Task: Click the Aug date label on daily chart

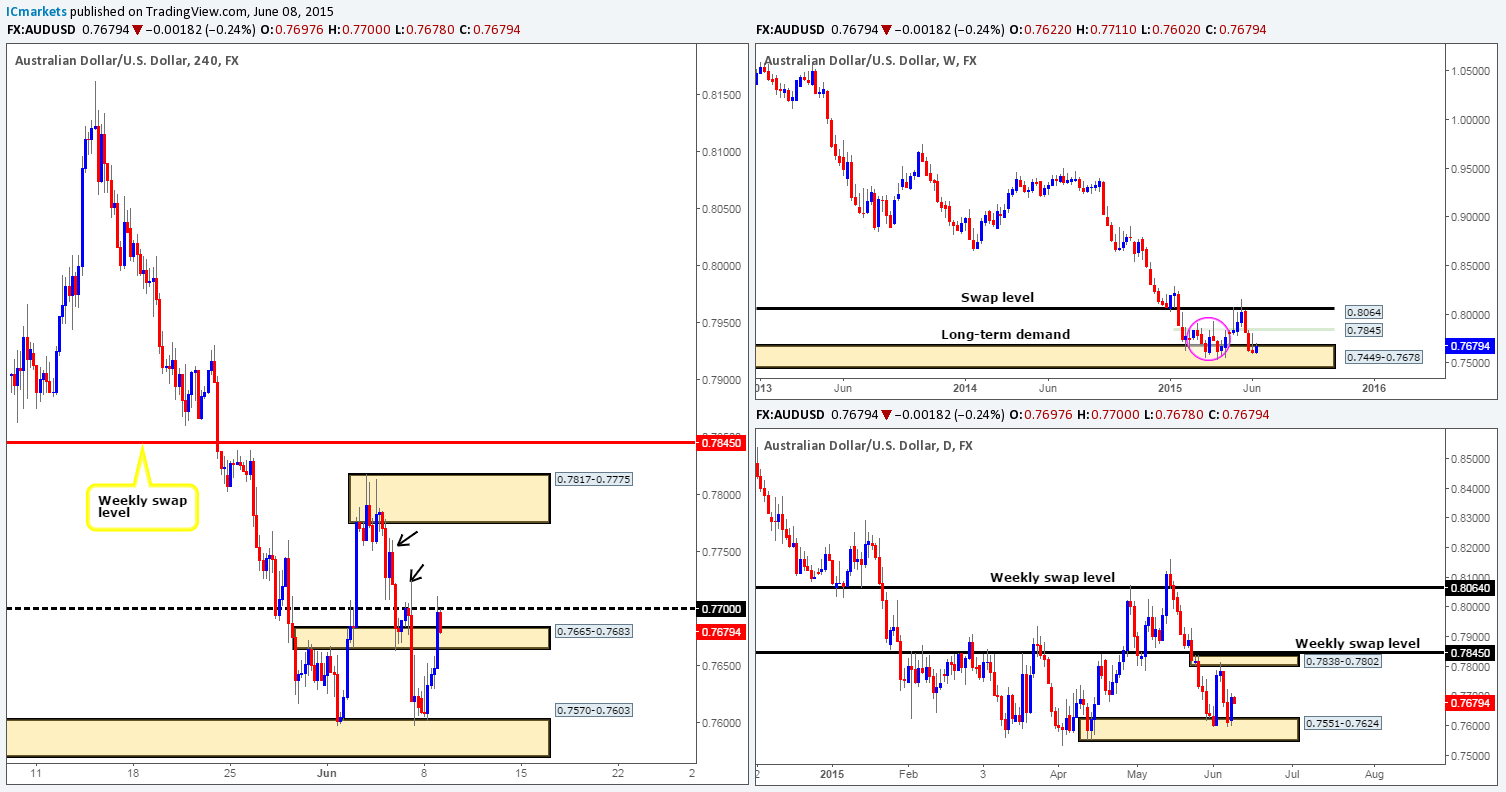Action: click(1374, 774)
